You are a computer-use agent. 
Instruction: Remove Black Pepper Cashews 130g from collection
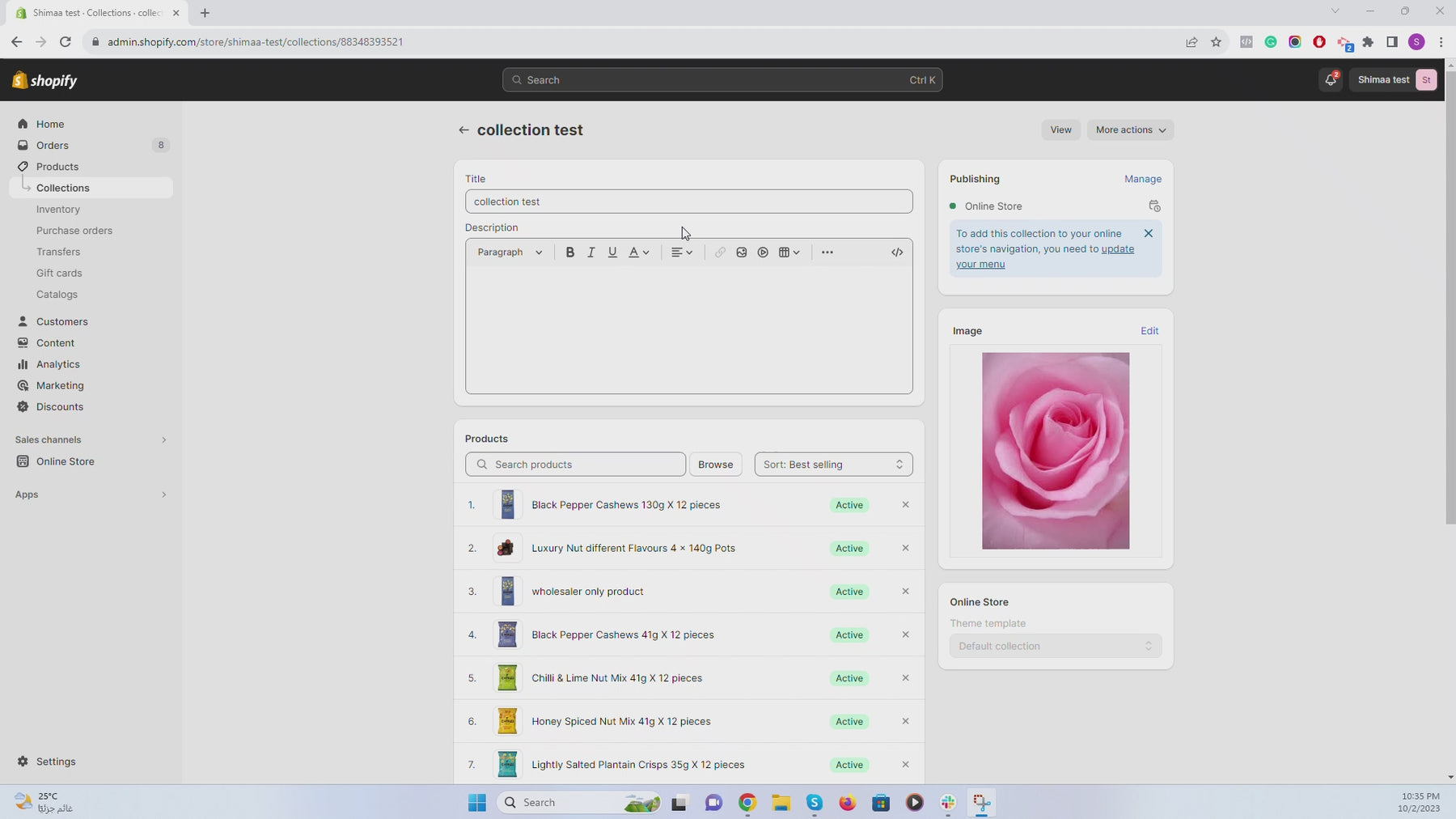tap(905, 505)
